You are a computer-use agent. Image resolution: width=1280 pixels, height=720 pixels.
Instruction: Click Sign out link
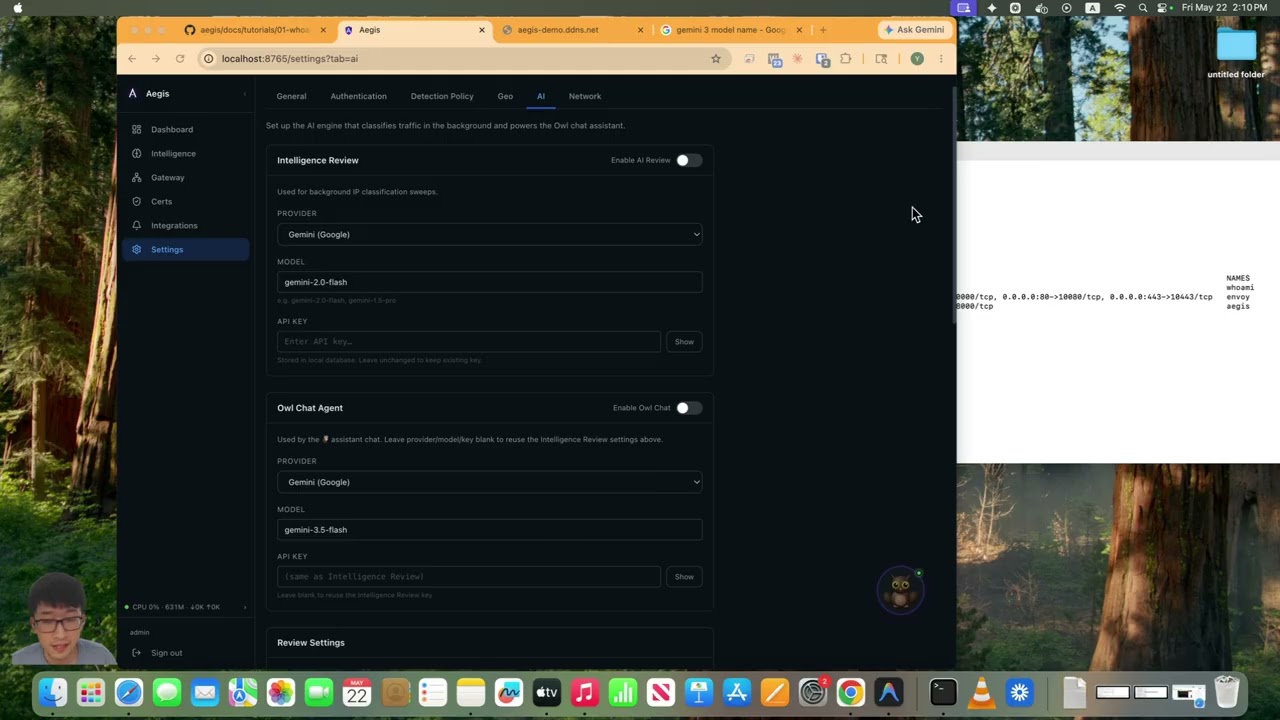[166, 653]
